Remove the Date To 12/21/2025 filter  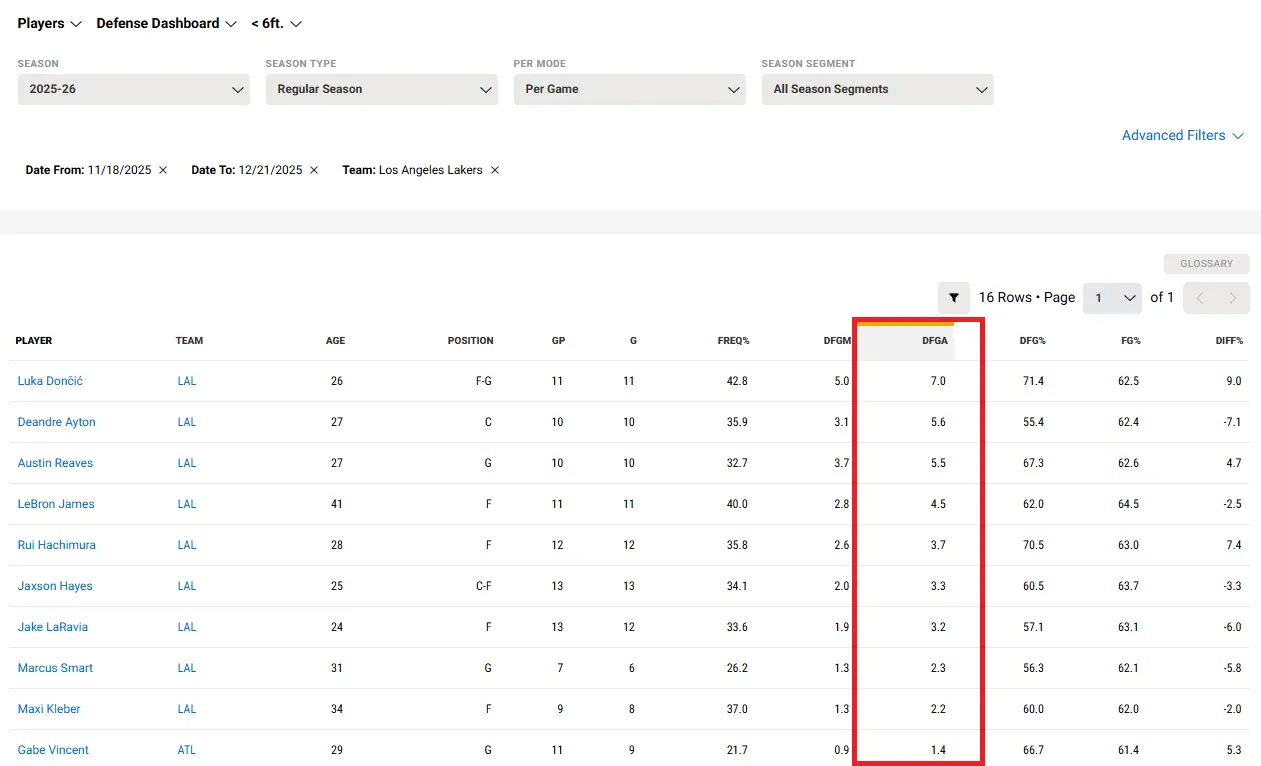[314, 170]
